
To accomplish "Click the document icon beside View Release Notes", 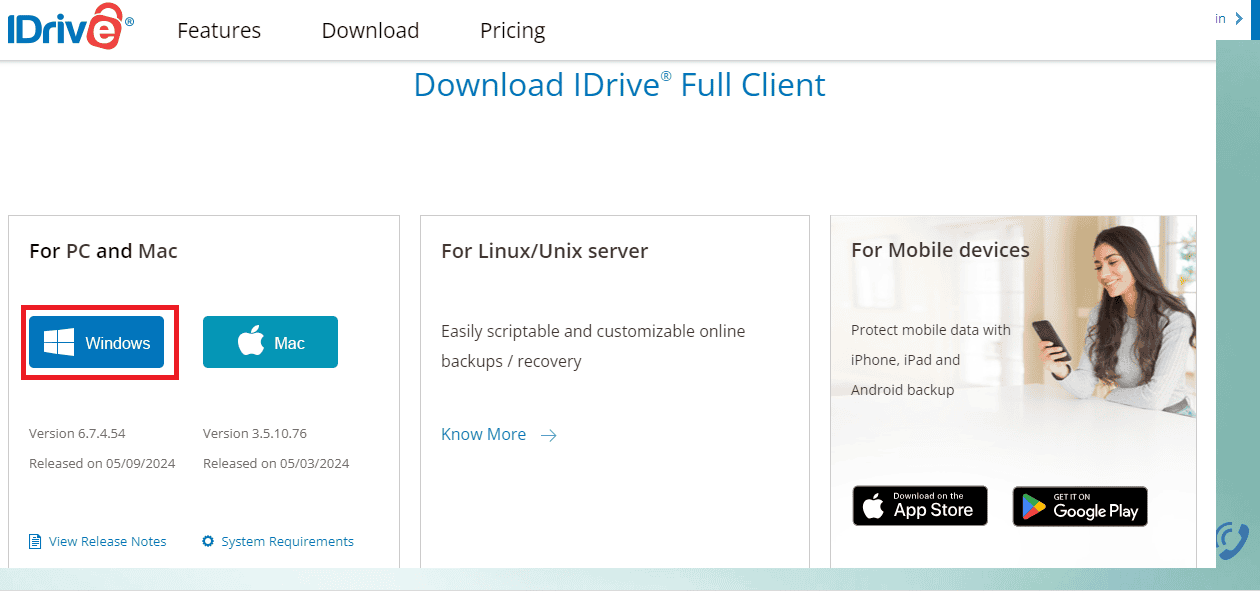I will 36,541.
